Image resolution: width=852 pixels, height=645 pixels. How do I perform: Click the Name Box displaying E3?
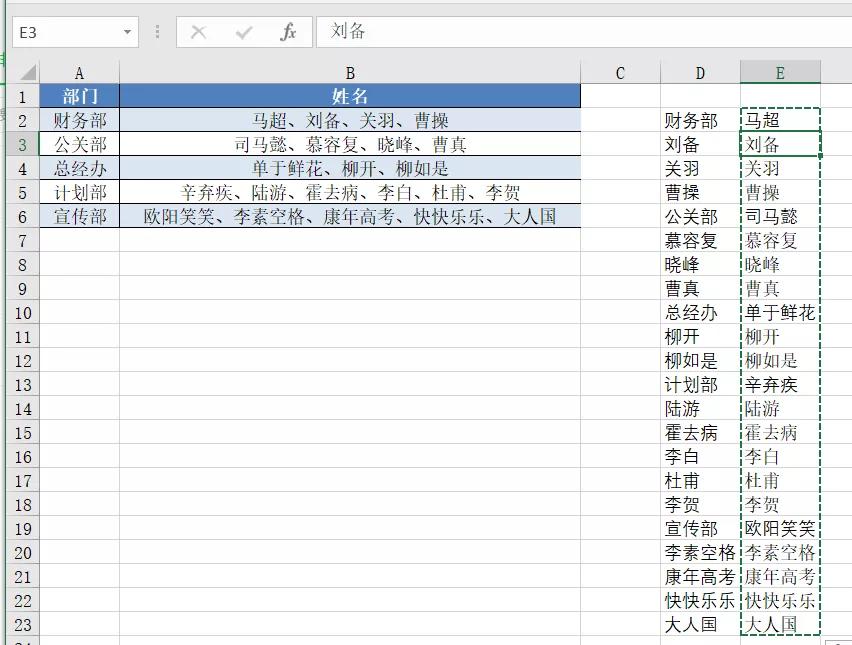60,31
